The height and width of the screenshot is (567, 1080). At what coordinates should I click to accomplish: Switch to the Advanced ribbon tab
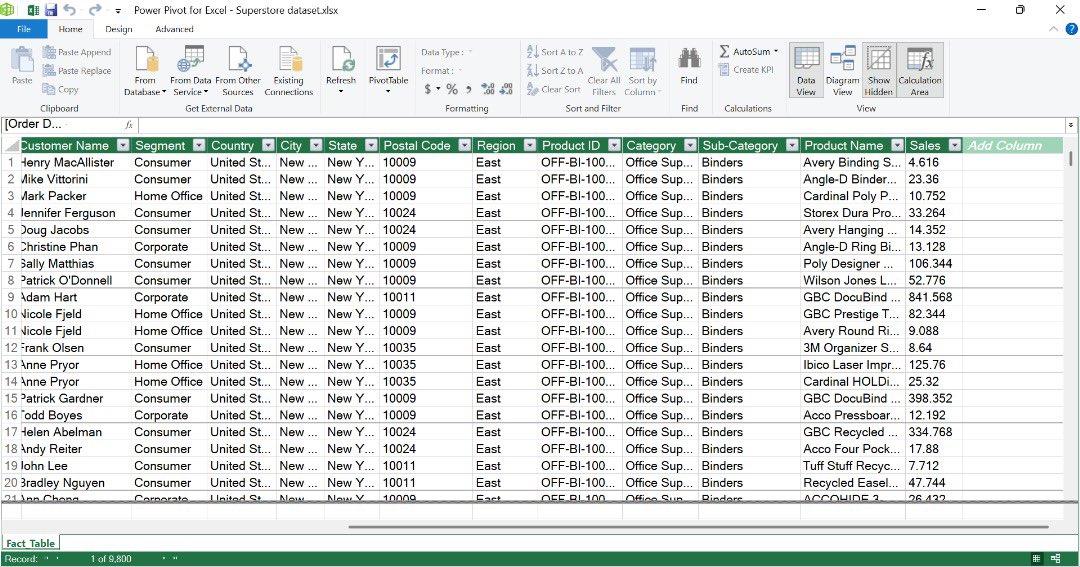tap(174, 29)
